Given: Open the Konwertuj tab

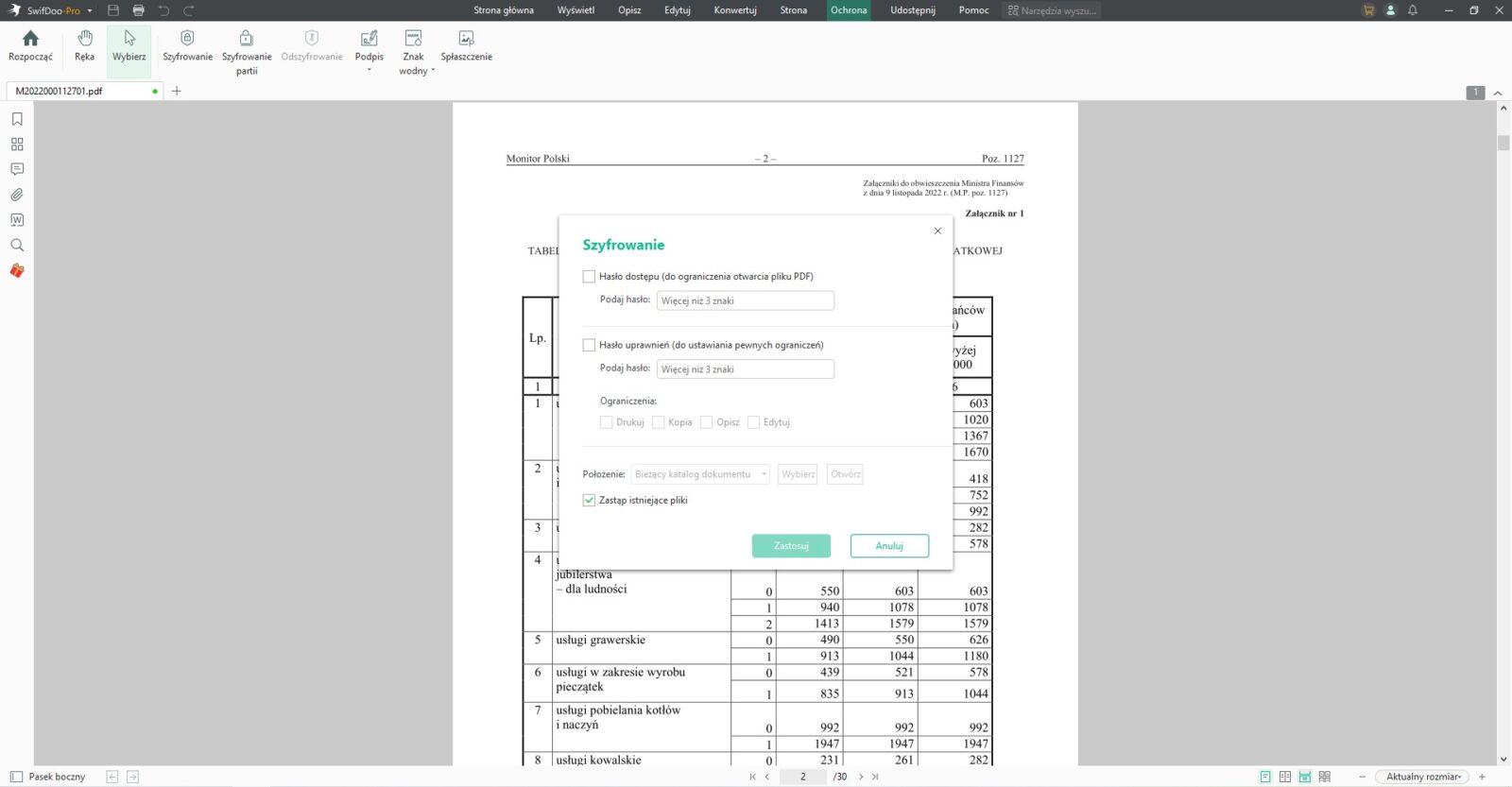Looking at the screenshot, I should [x=735, y=10].
